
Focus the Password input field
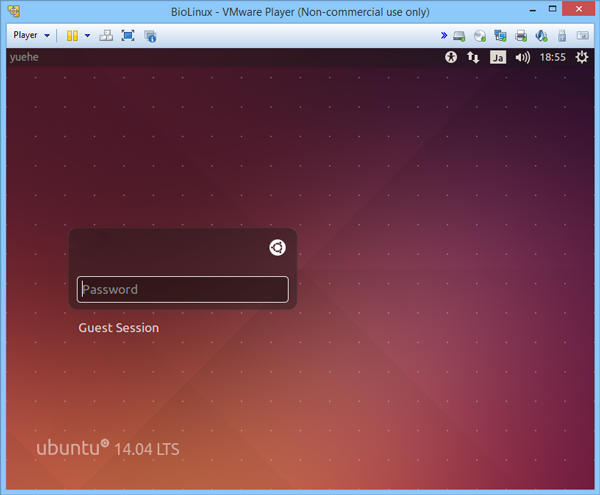[183, 290]
